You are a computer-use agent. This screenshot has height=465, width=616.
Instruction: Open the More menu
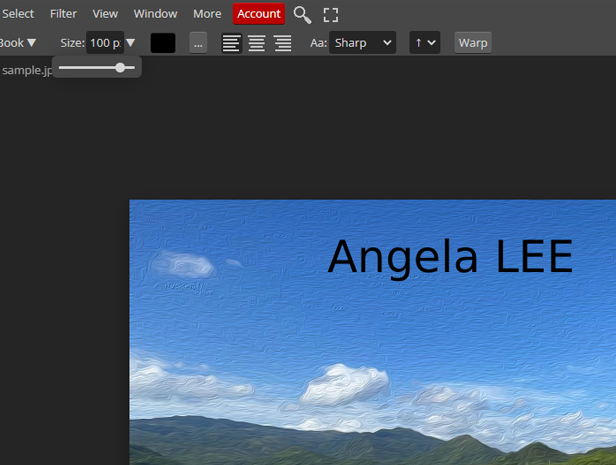pos(207,14)
